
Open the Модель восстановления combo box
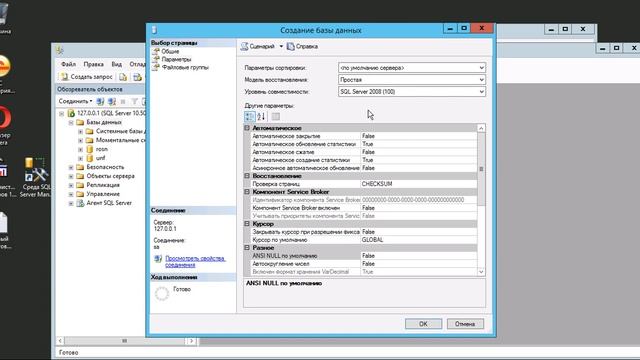(412, 80)
